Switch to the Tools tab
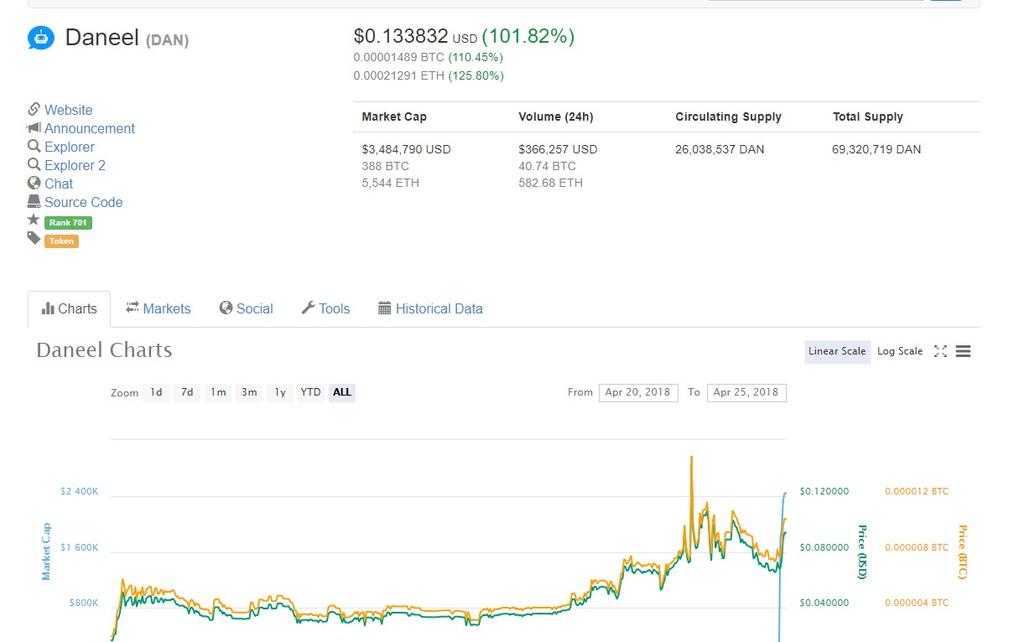 pyautogui.click(x=325, y=309)
